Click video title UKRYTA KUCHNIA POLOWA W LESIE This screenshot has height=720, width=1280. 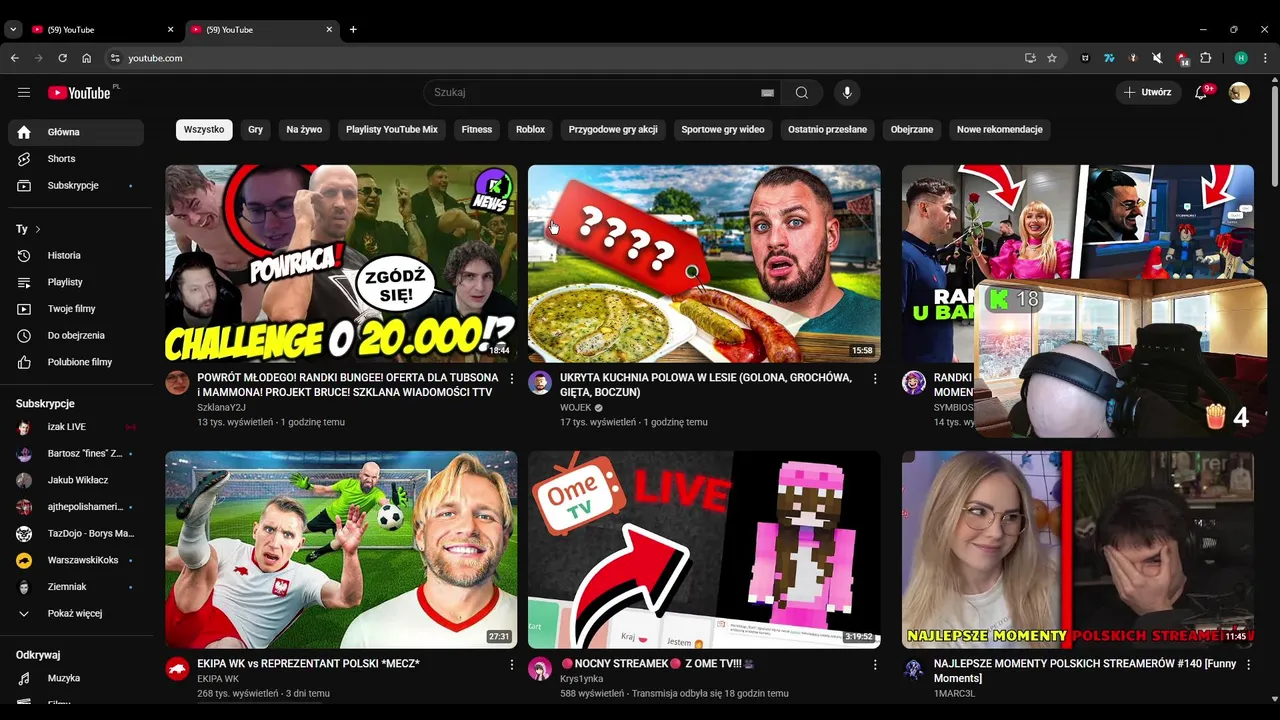click(x=706, y=385)
